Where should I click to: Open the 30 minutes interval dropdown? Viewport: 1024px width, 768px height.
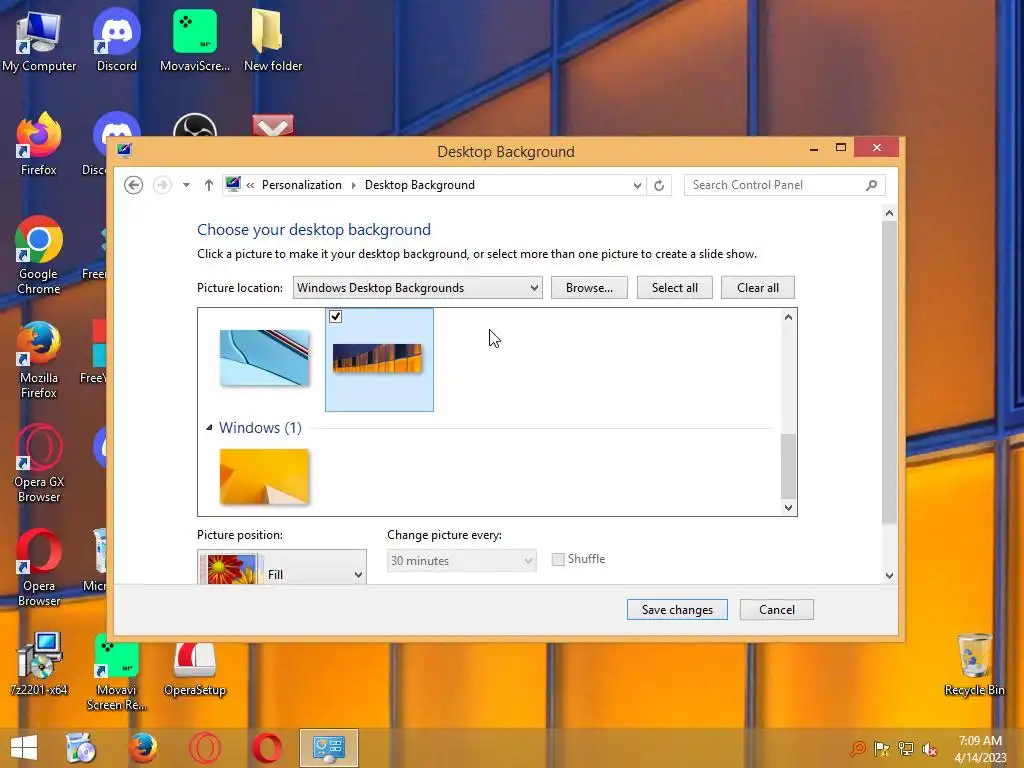click(462, 560)
